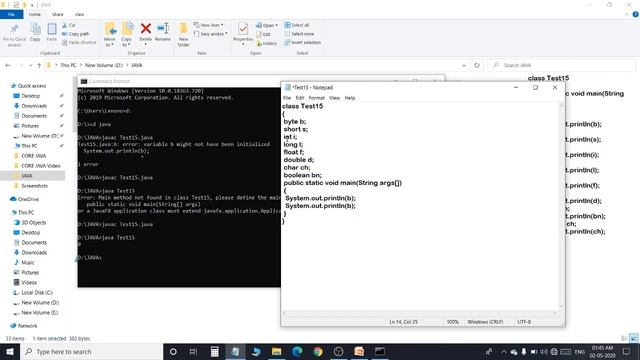Click the Up one level arrow
640x360 pixels.
pos(39,65)
